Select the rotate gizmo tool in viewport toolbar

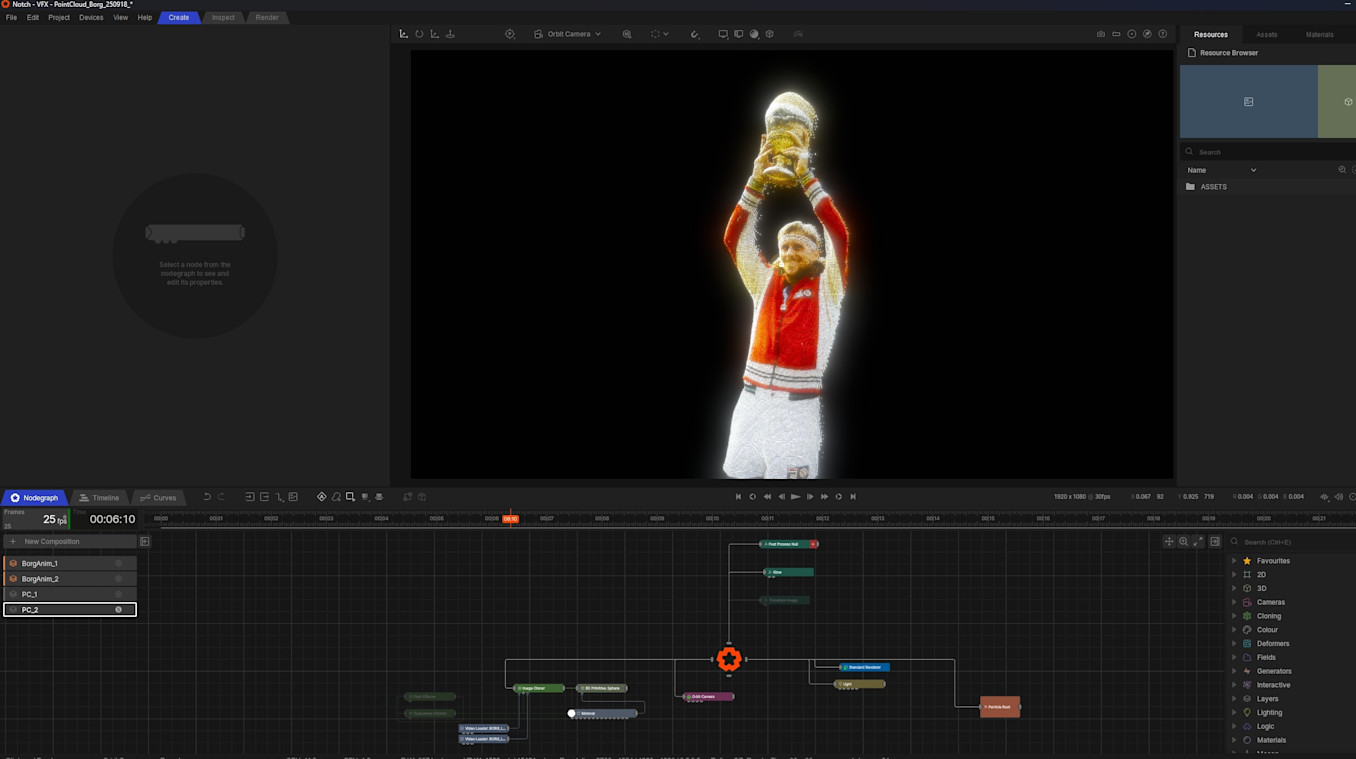(419, 34)
